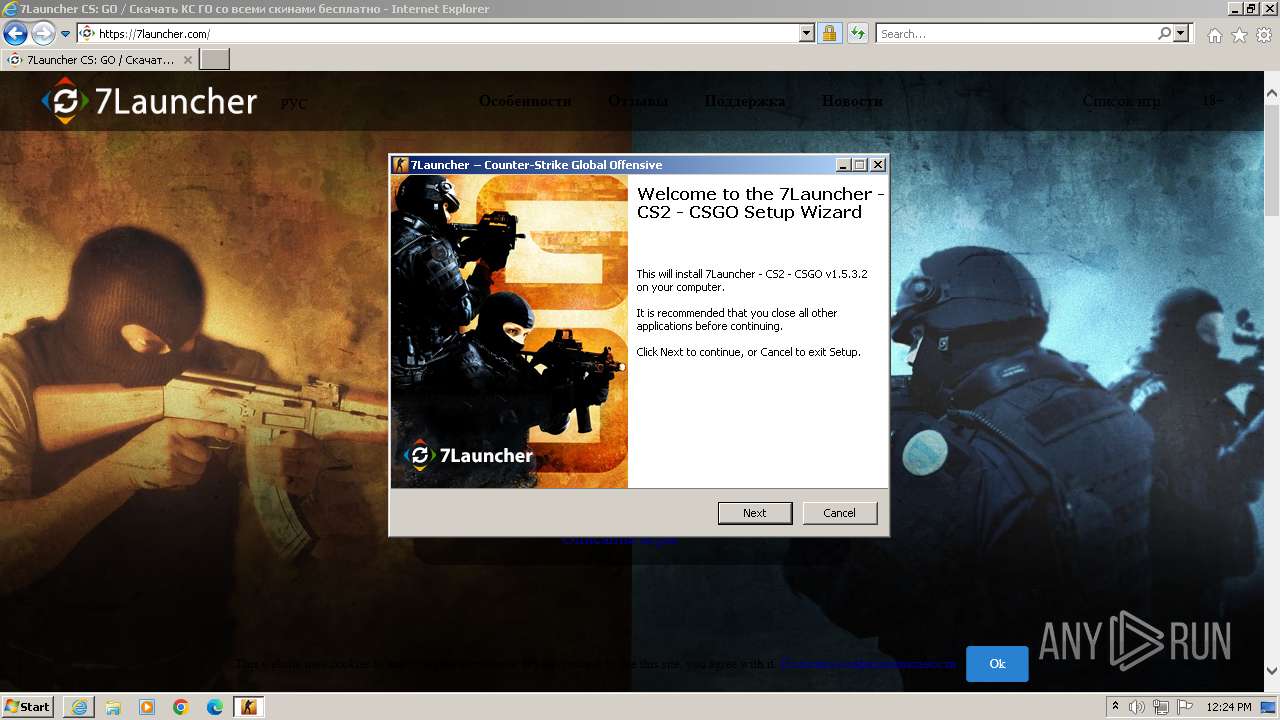Open the cookie privacy policy link
This screenshot has height=720, width=1280.
click(868, 664)
